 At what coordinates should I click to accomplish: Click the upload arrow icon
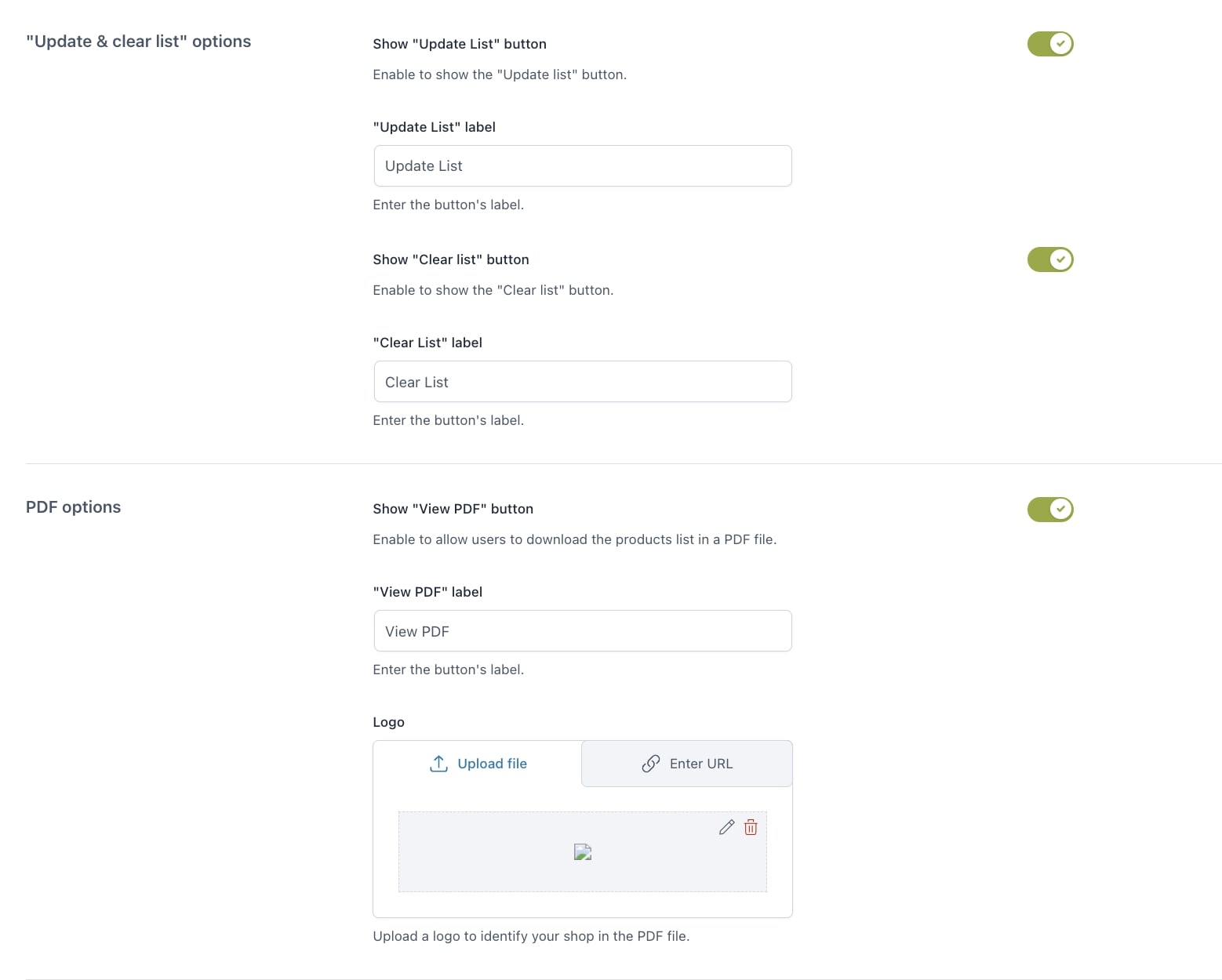point(438,764)
